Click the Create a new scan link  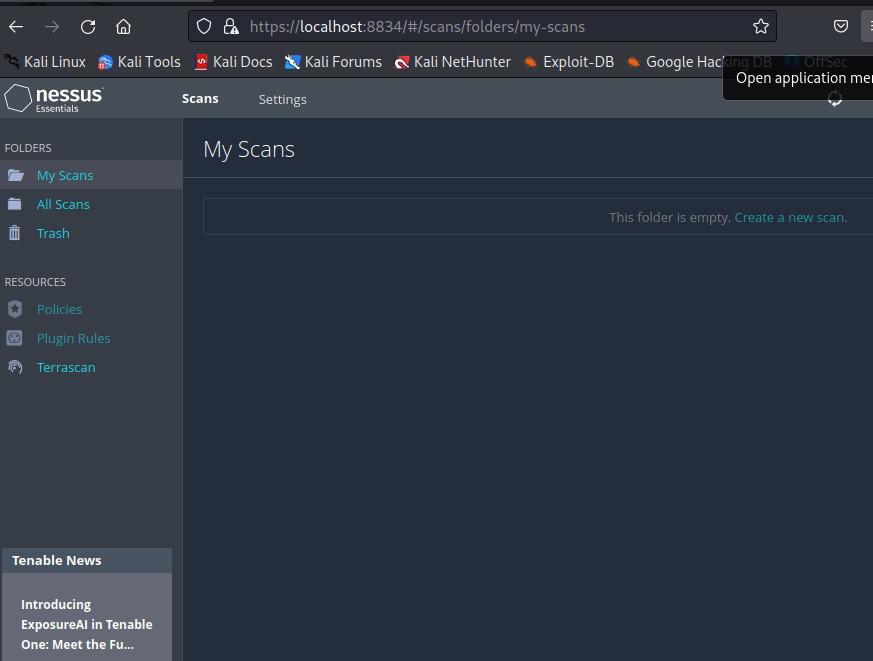pos(791,218)
